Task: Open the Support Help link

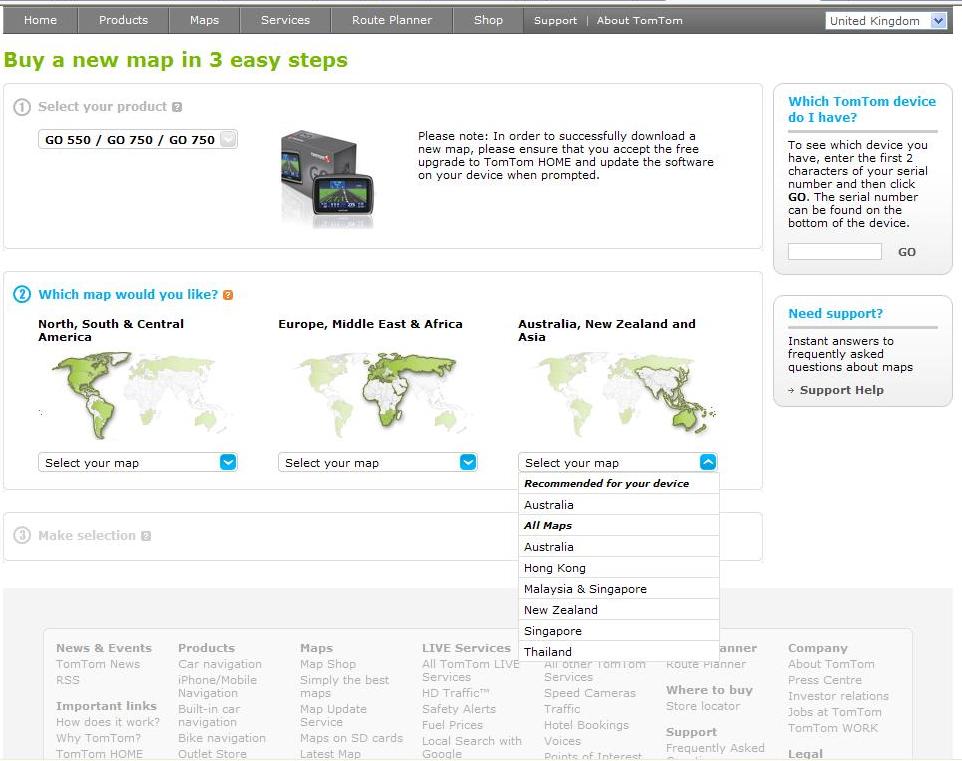Action: pyautogui.click(x=842, y=390)
